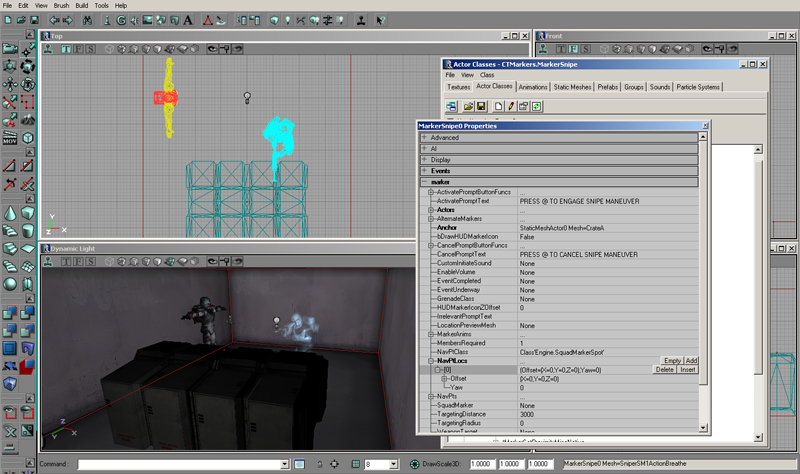This screenshot has width=800, height=474.
Task: Open the grid size 8 dropdown
Action: 393,464
